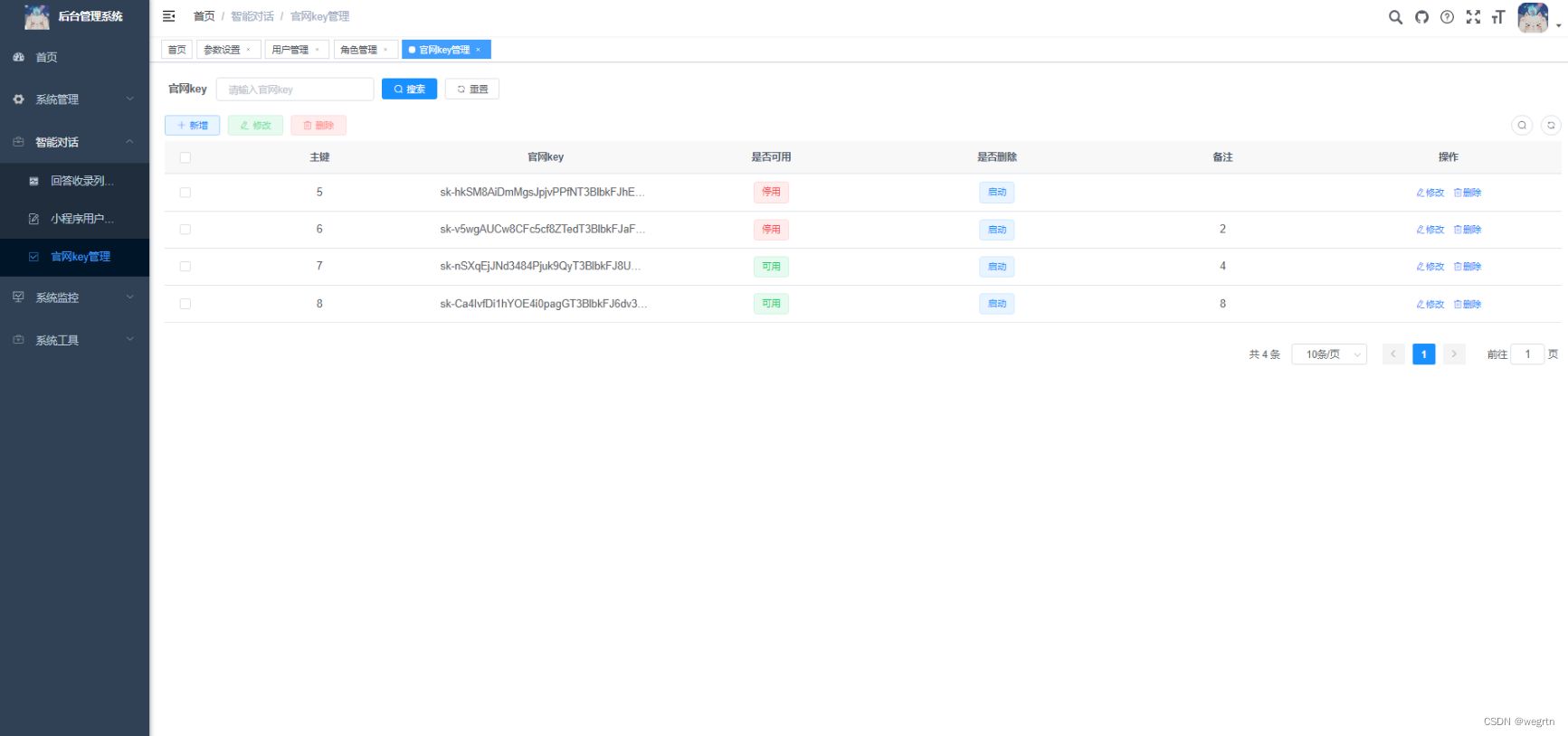This screenshot has height=736, width=1568.
Task: Click 删除 link for row 8
Action: pyautogui.click(x=1468, y=305)
